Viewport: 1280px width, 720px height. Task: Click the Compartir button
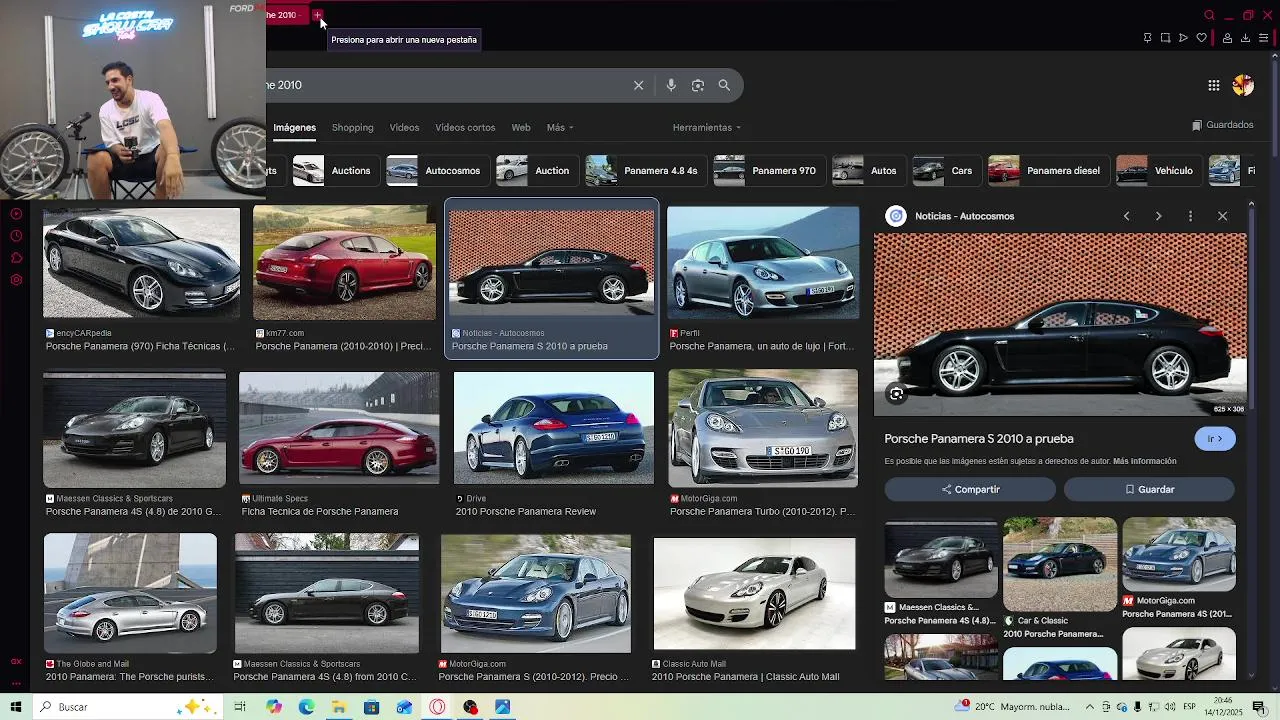tap(970, 489)
